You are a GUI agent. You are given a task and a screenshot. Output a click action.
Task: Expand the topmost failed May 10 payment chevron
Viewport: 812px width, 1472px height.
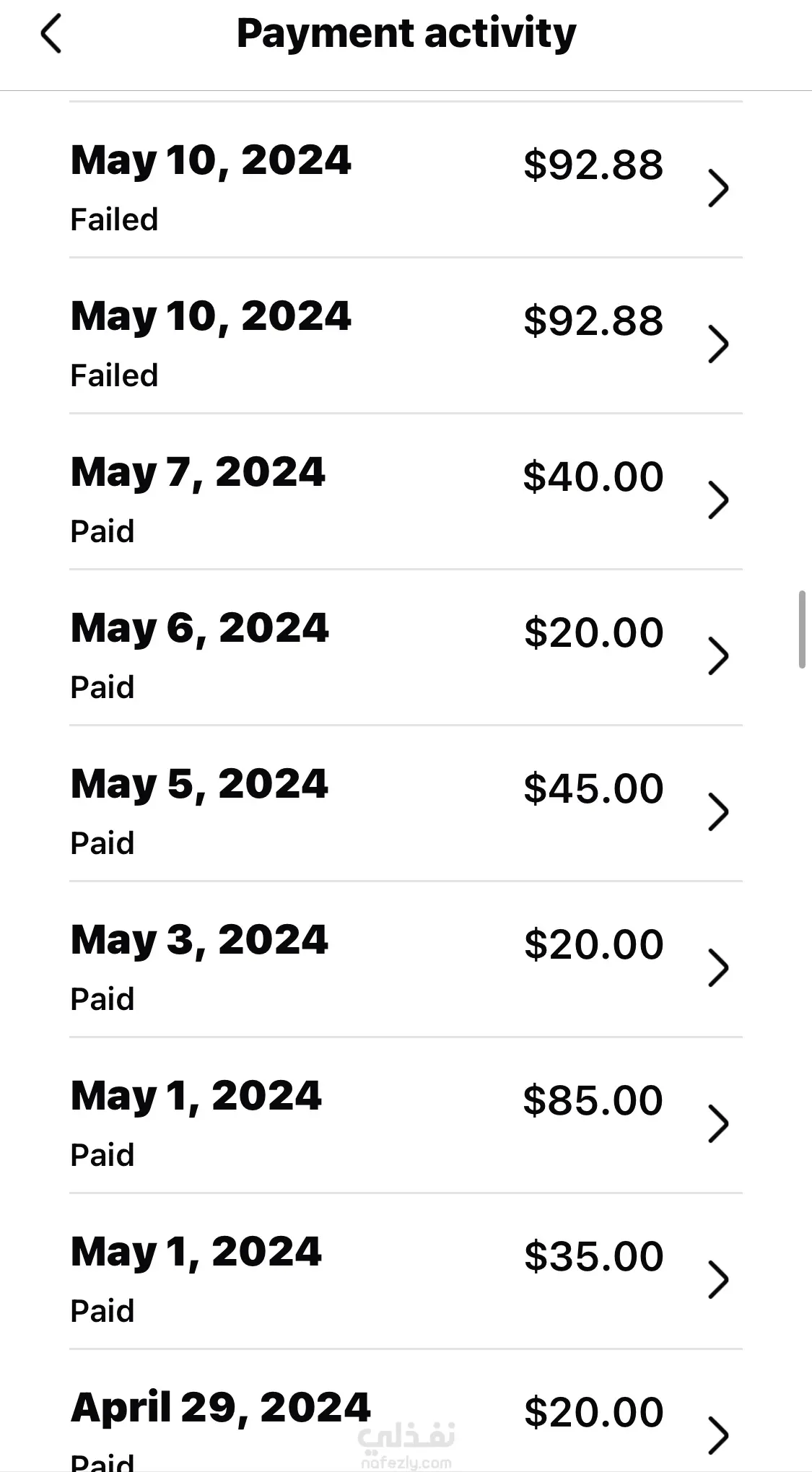[x=717, y=188]
